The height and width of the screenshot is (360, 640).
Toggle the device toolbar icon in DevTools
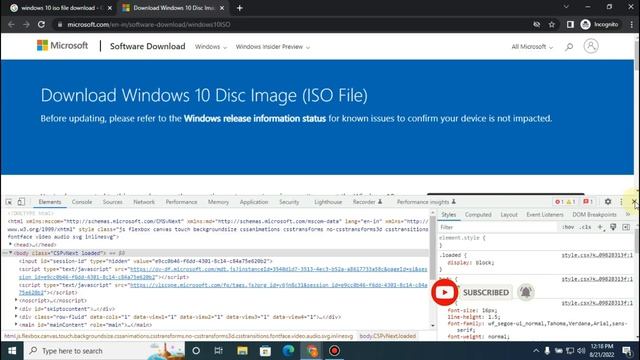coord(21,202)
